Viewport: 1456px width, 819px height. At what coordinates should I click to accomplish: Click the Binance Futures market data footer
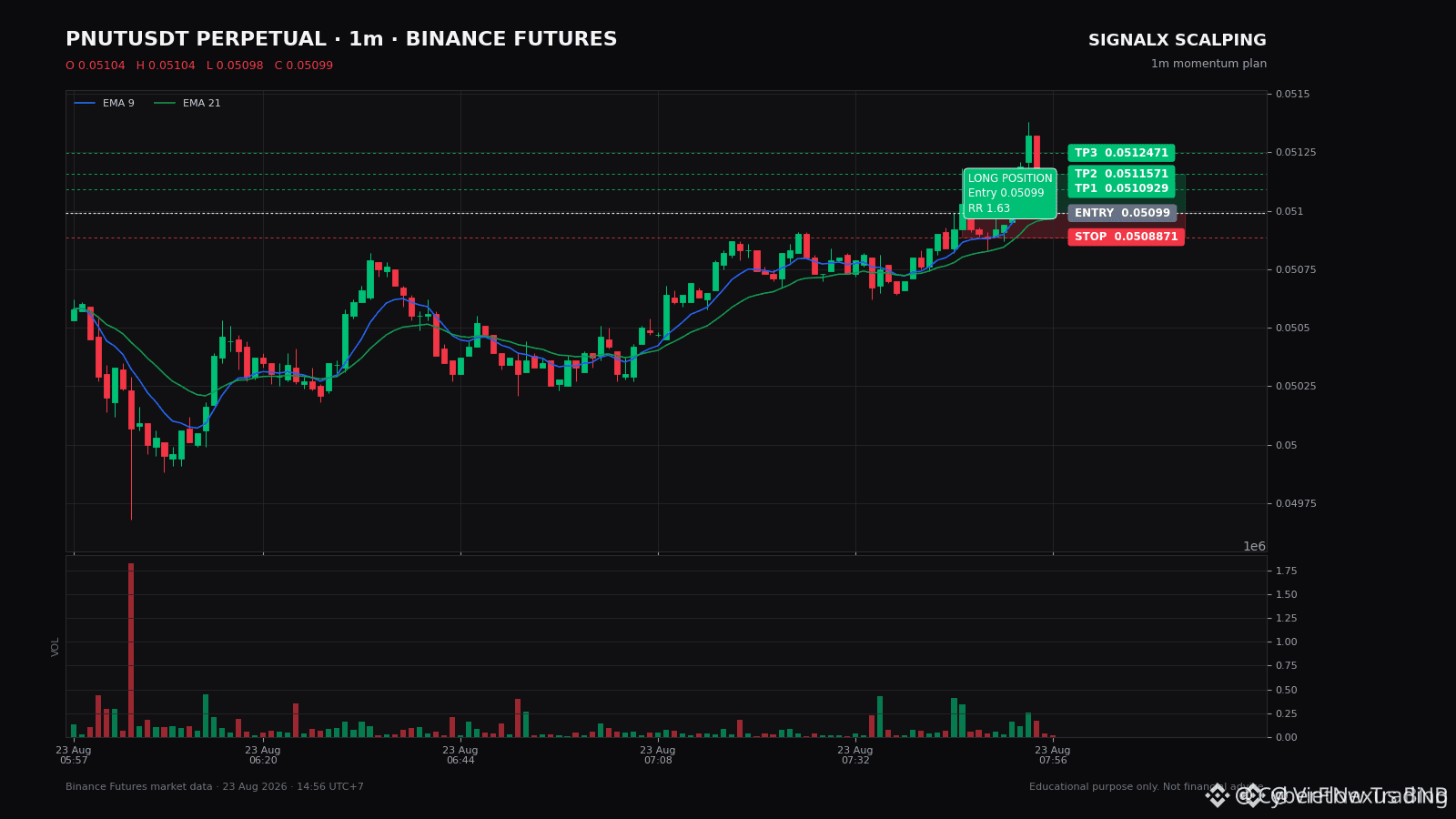215,787
